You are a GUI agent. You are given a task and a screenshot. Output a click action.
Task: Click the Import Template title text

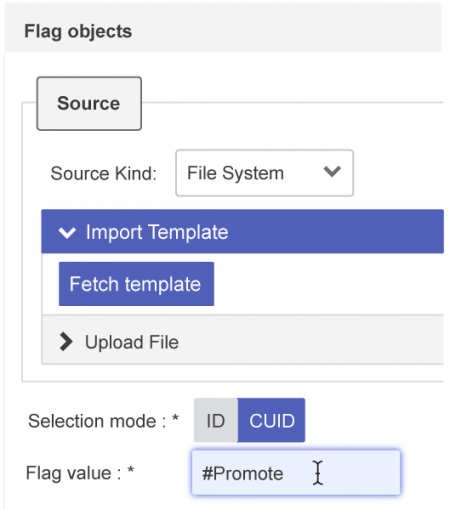(x=157, y=232)
